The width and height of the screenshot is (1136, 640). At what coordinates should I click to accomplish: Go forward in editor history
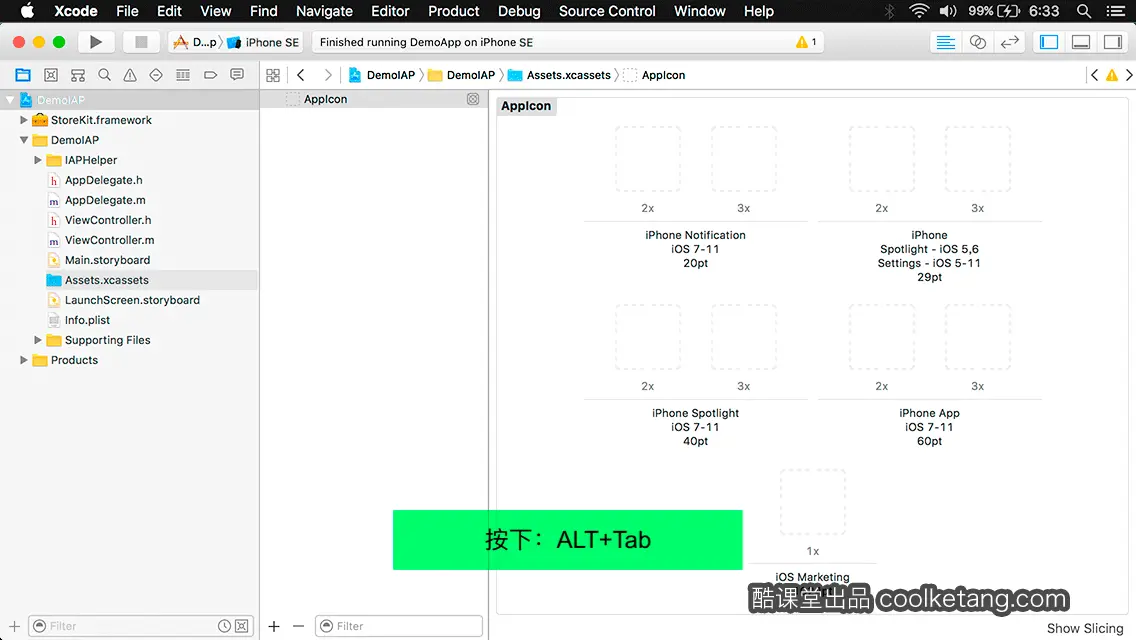(327, 75)
